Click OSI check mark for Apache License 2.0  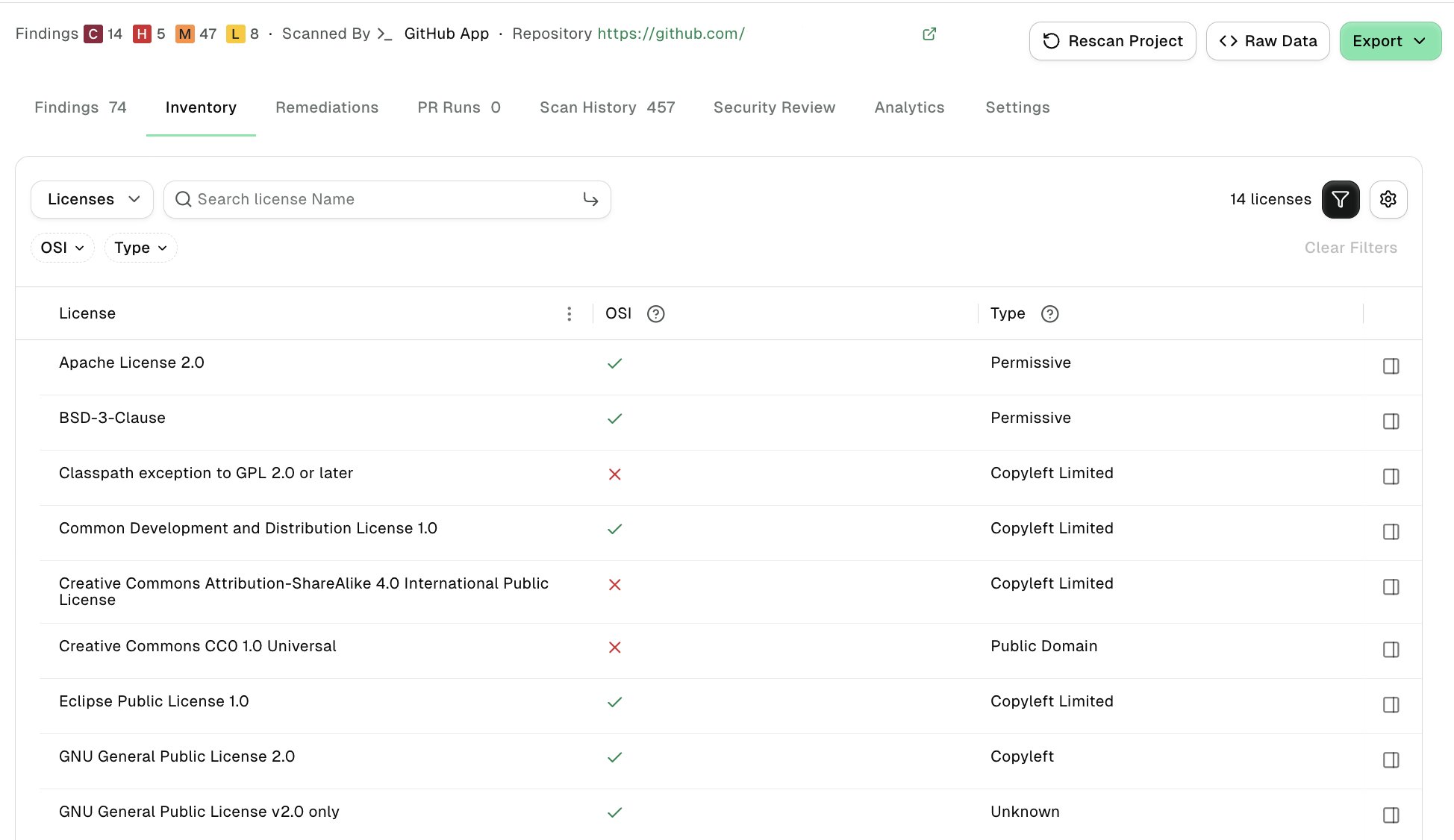pos(614,363)
